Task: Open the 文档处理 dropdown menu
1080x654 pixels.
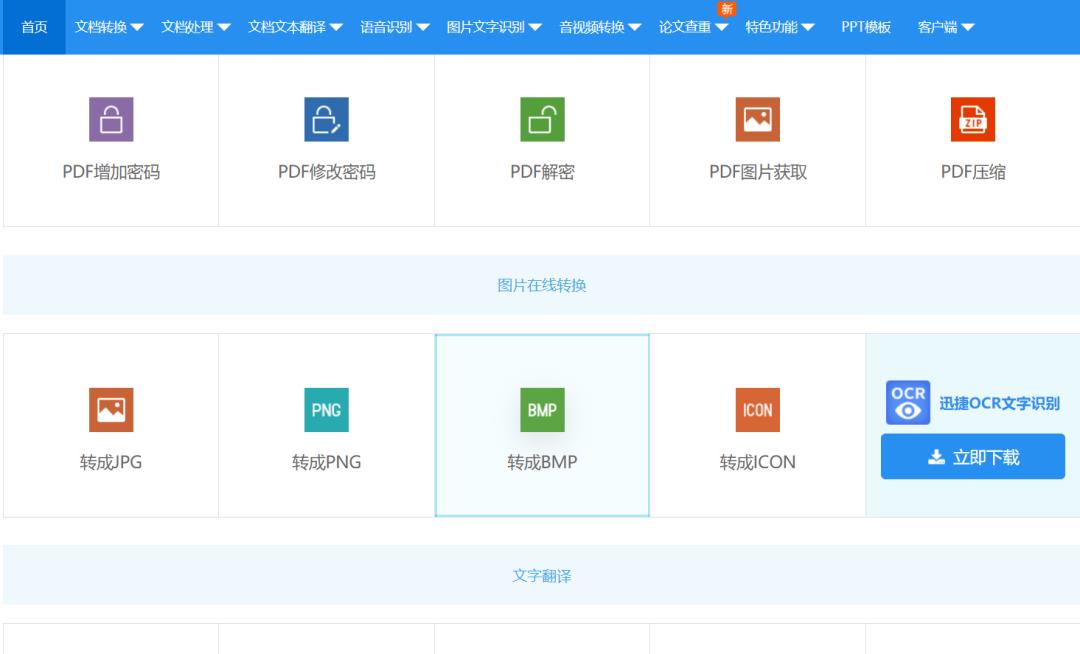Action: 195,27
